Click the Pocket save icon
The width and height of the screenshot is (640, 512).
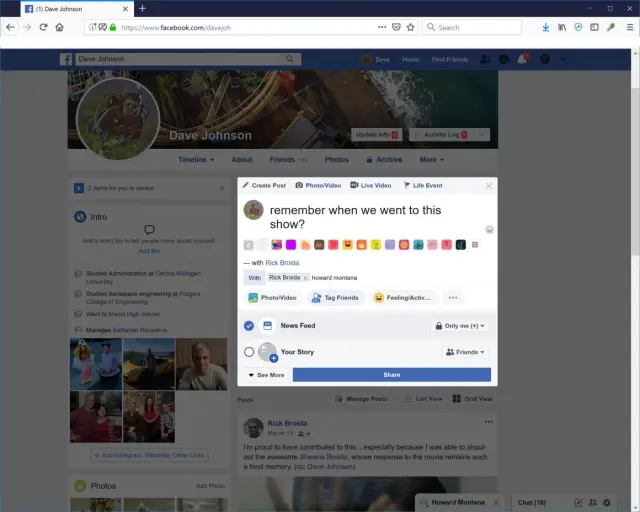tap(396, 27)
